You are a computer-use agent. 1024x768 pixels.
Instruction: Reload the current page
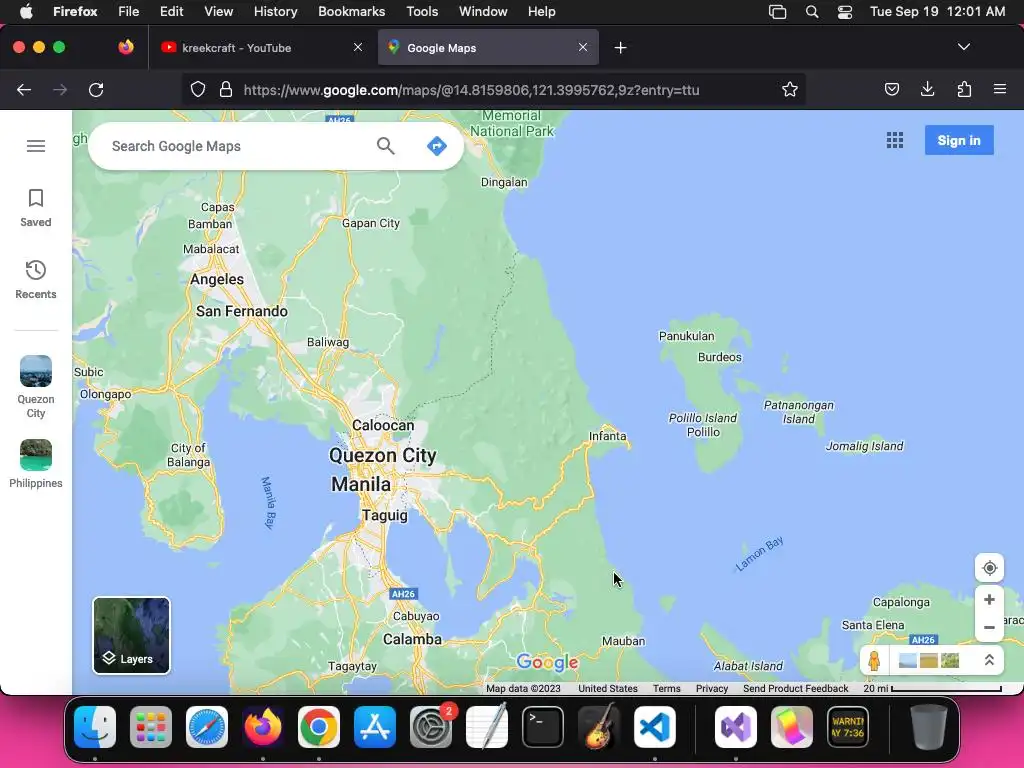point(96,89)
